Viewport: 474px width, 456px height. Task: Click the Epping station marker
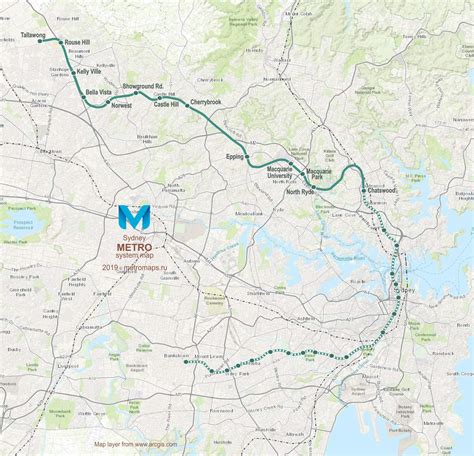[x=247, y=156]
